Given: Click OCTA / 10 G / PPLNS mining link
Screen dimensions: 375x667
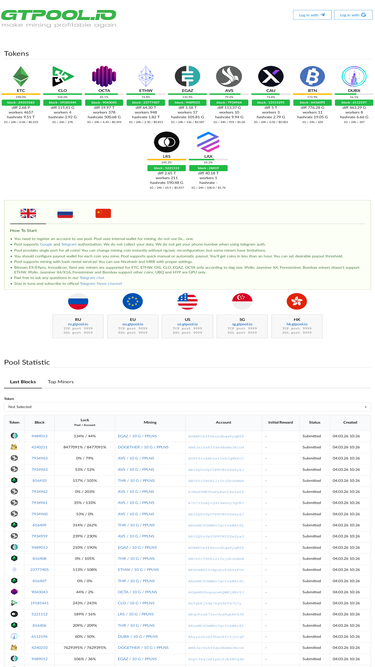Looking at the screenshot, I should pyautogui.click(x=137, y=592).
